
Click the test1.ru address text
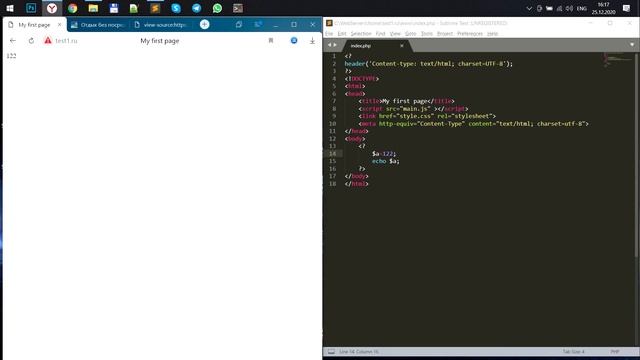[x=66, y=41]
